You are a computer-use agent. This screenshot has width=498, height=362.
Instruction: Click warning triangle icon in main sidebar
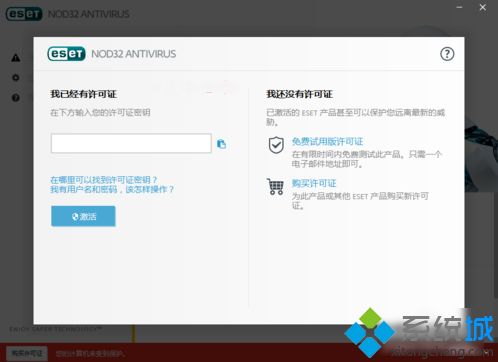(x=16, y=58)
